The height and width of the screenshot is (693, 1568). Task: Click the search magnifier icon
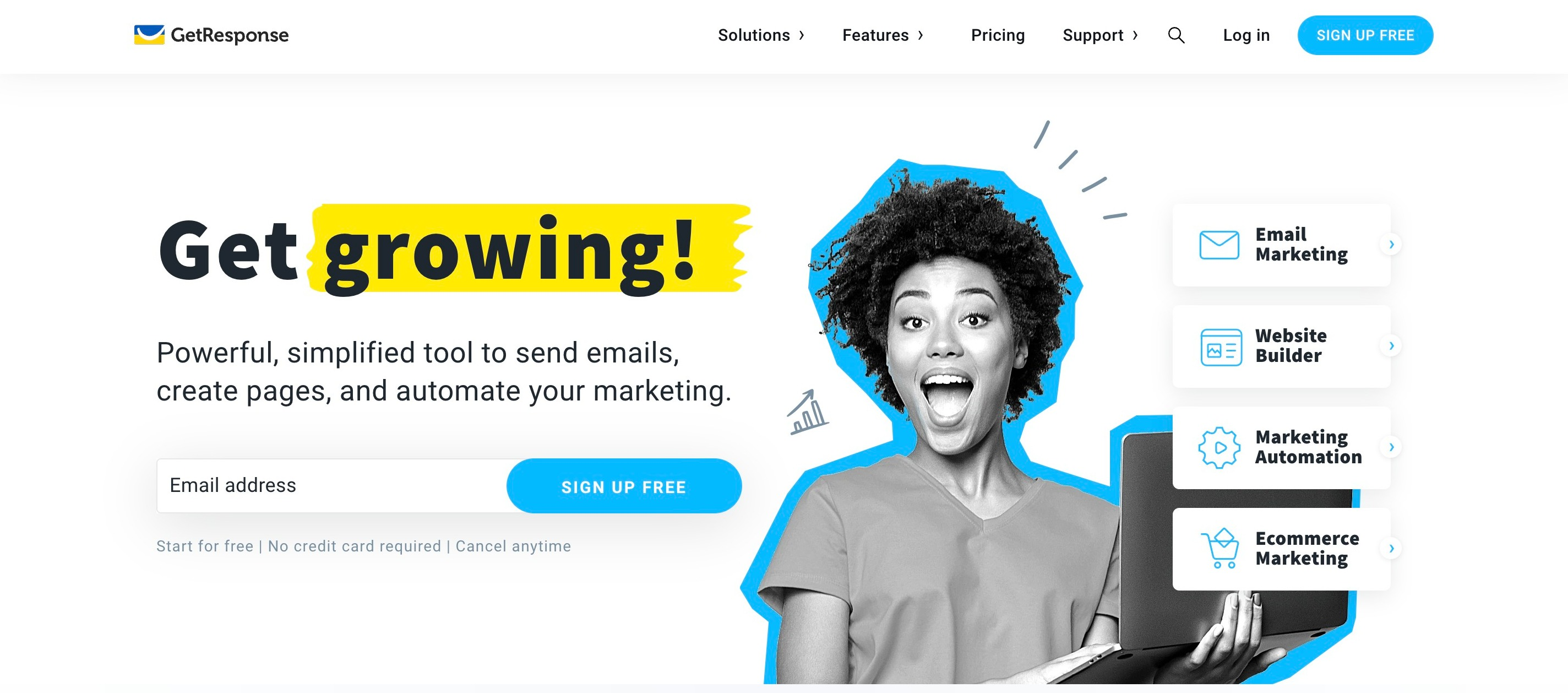pos(1176,35)
